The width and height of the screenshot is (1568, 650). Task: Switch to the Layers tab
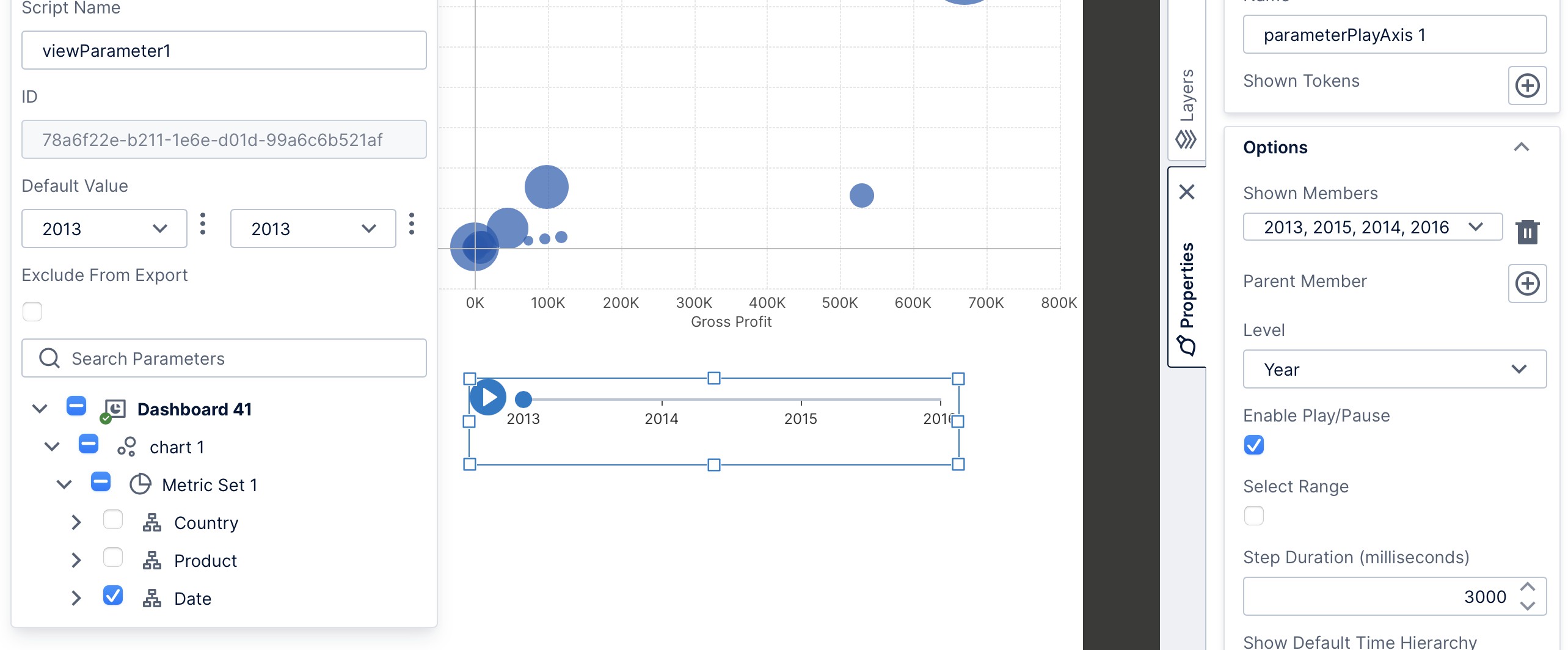1186,107
